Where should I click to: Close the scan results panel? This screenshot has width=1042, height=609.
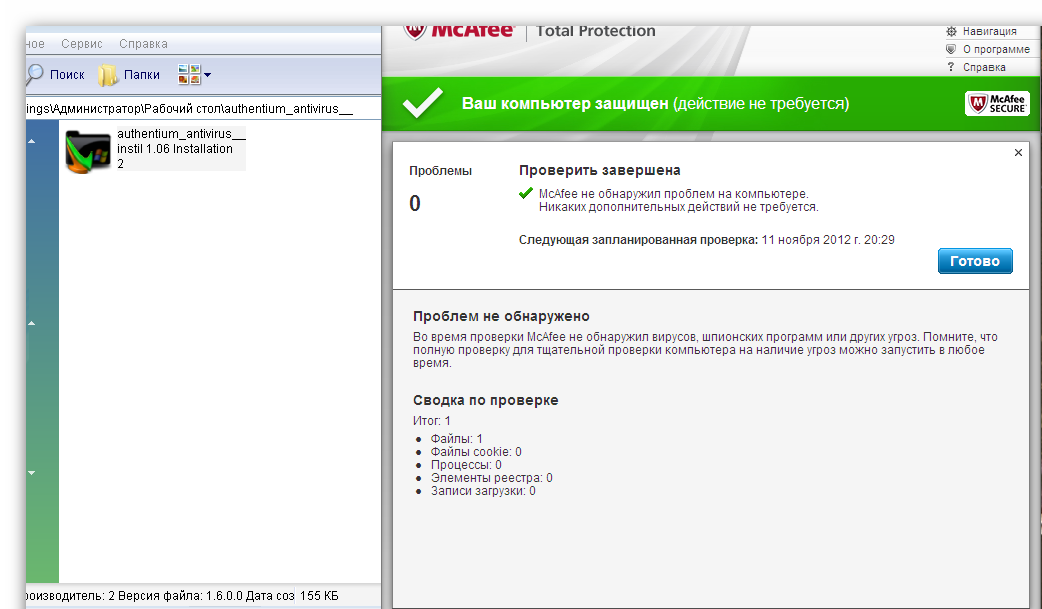1018,153
